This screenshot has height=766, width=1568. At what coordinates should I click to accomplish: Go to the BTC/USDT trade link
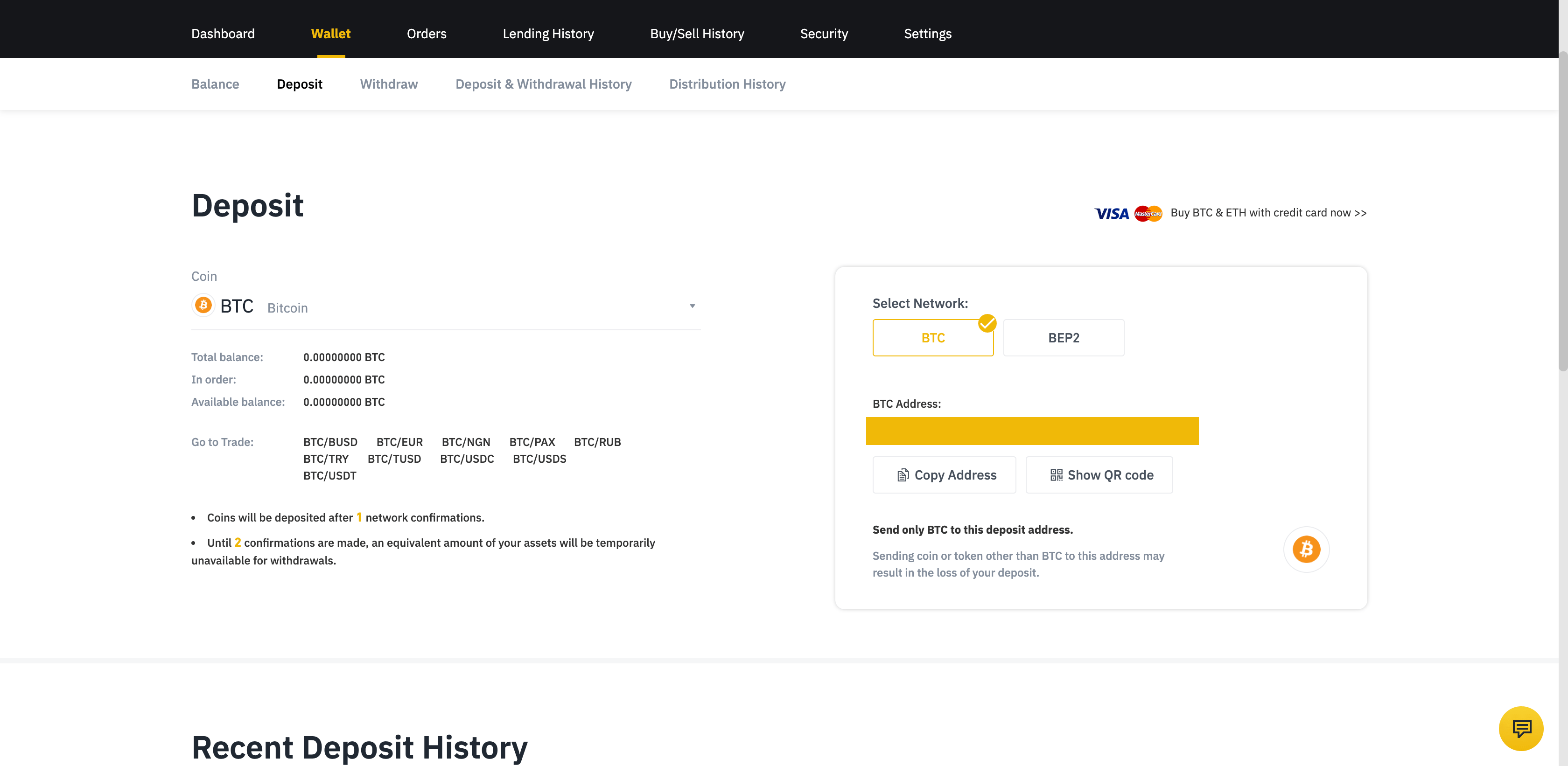(x=329, y=476)
